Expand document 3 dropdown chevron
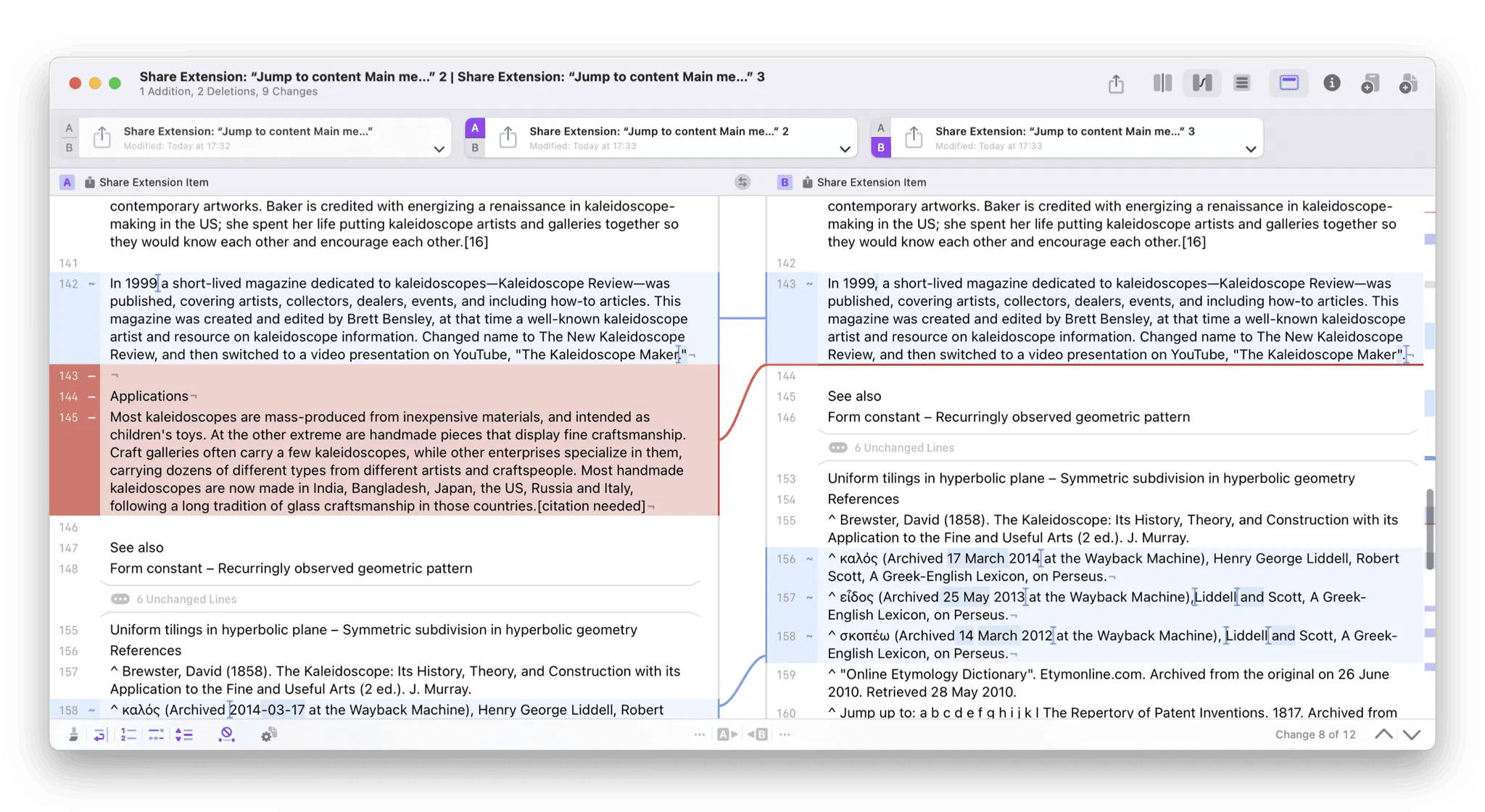 1251,149
